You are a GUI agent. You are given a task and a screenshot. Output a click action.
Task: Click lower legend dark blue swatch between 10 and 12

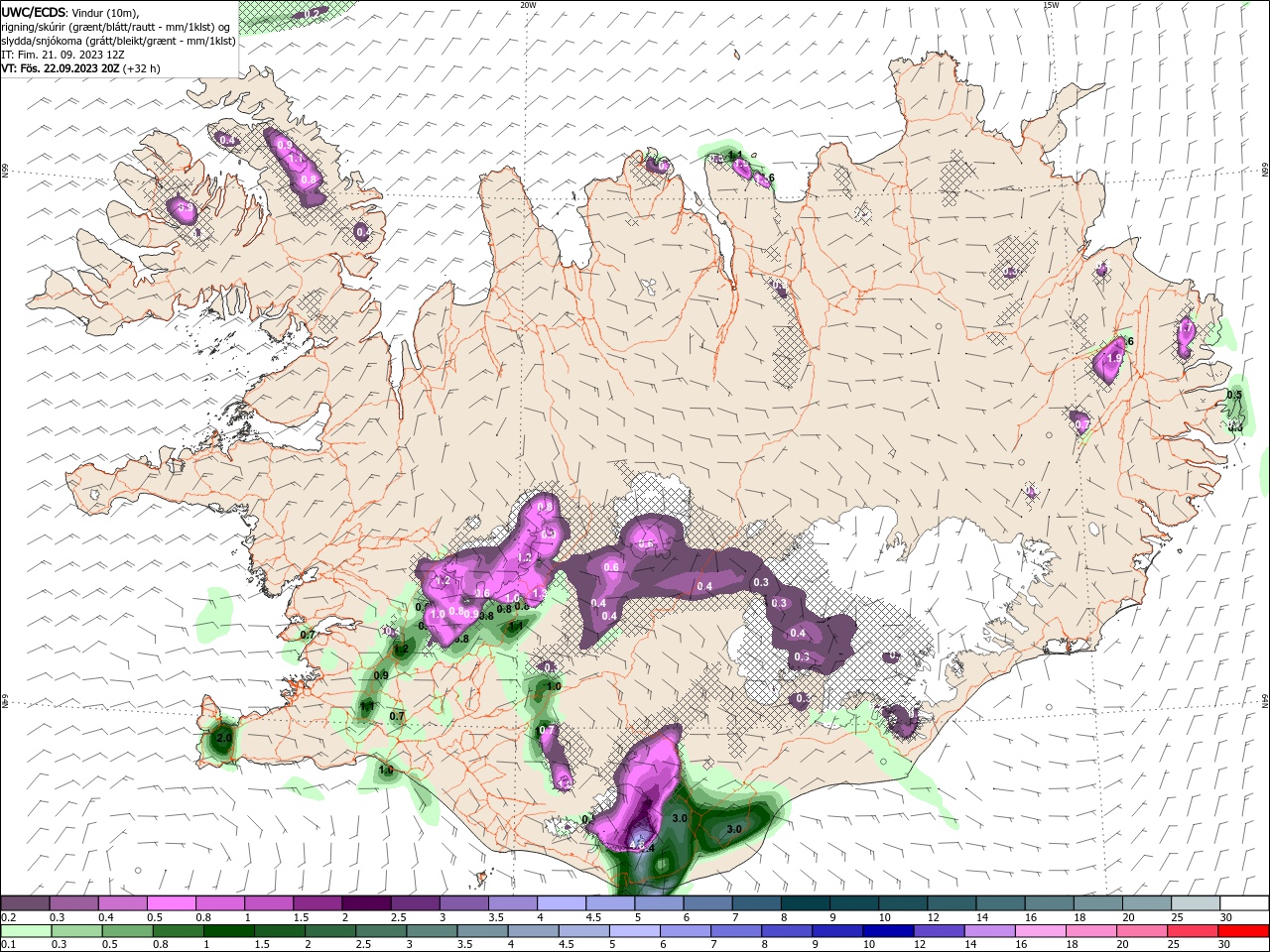[x=887, y=931]
